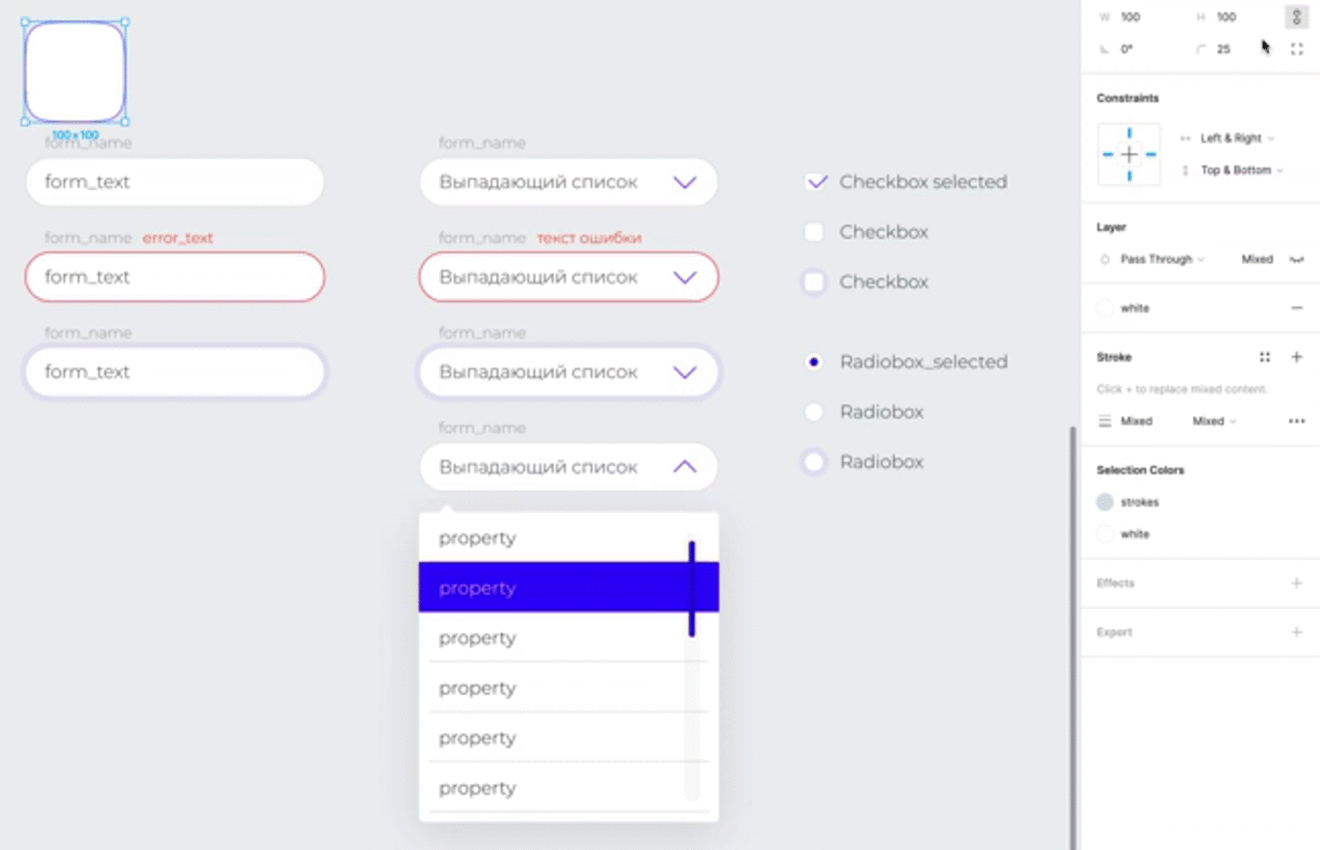This screenshot has width=1320, height=850.
Task: Click the Effects section title
Action: pyautogui.click(x=1115, y=583)
